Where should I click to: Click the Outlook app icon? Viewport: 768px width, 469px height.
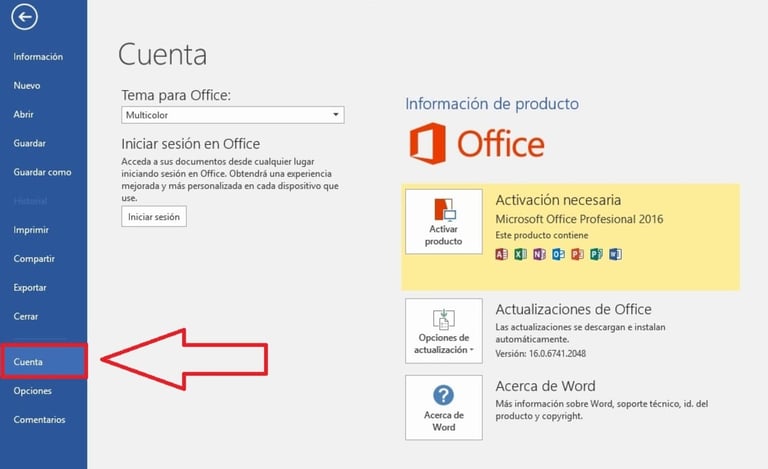pos(558,254)
